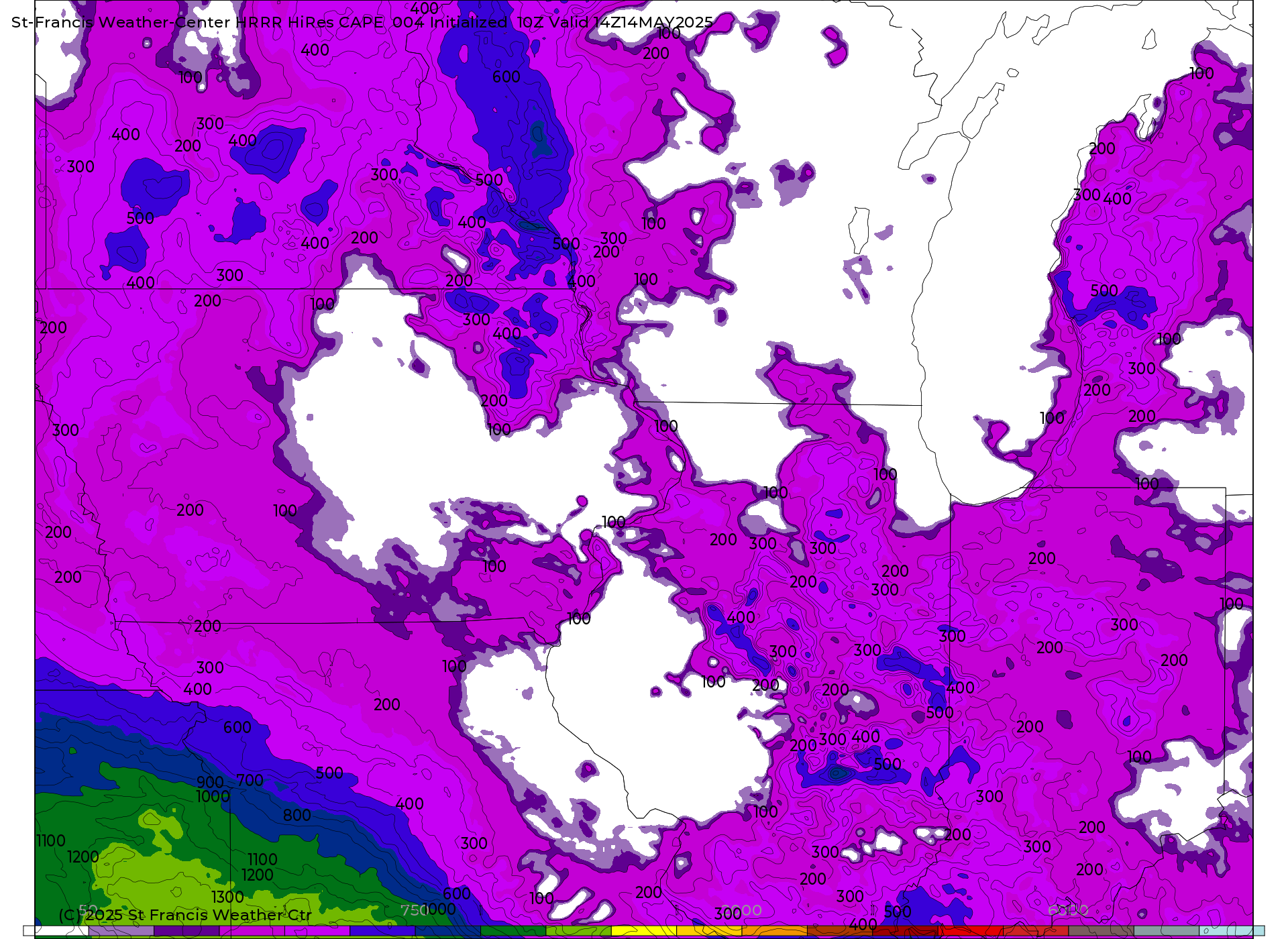The height and width of the screenshot is (939, 1288).
Task: Select the gold swatch next to yellow
Action: (x=710, y=931)
